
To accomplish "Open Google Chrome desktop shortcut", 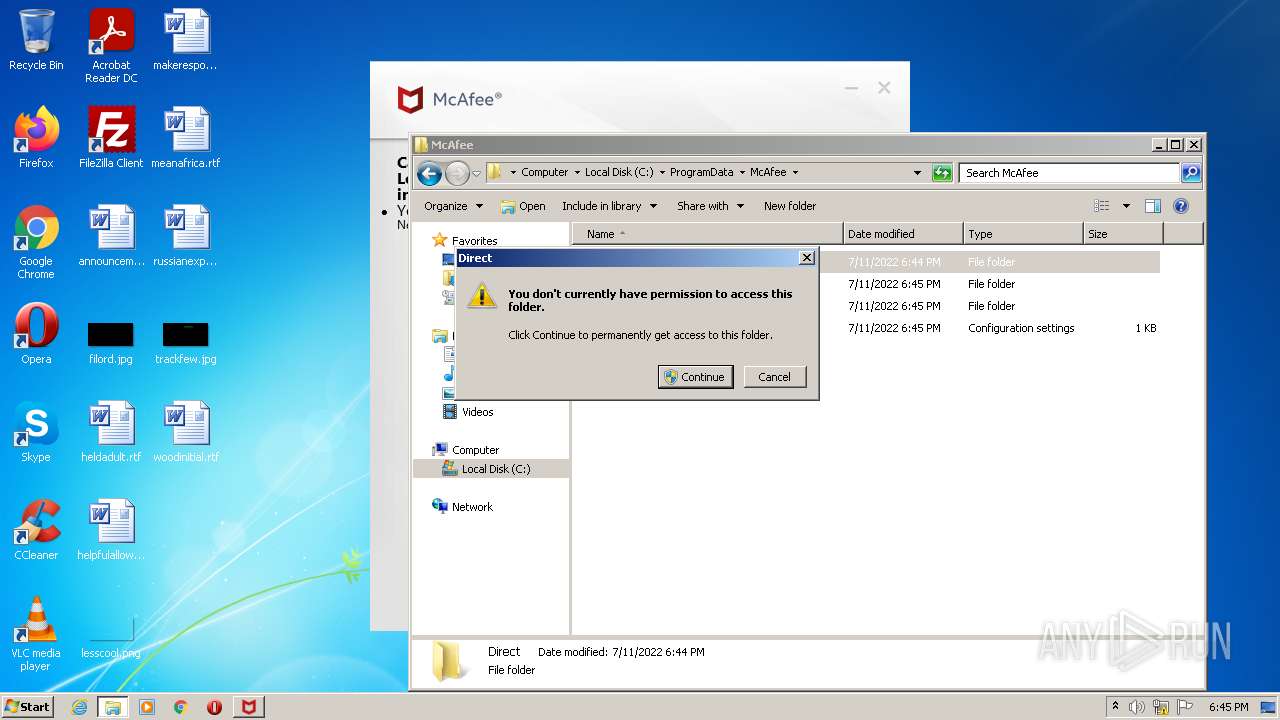I will [36, 242].
